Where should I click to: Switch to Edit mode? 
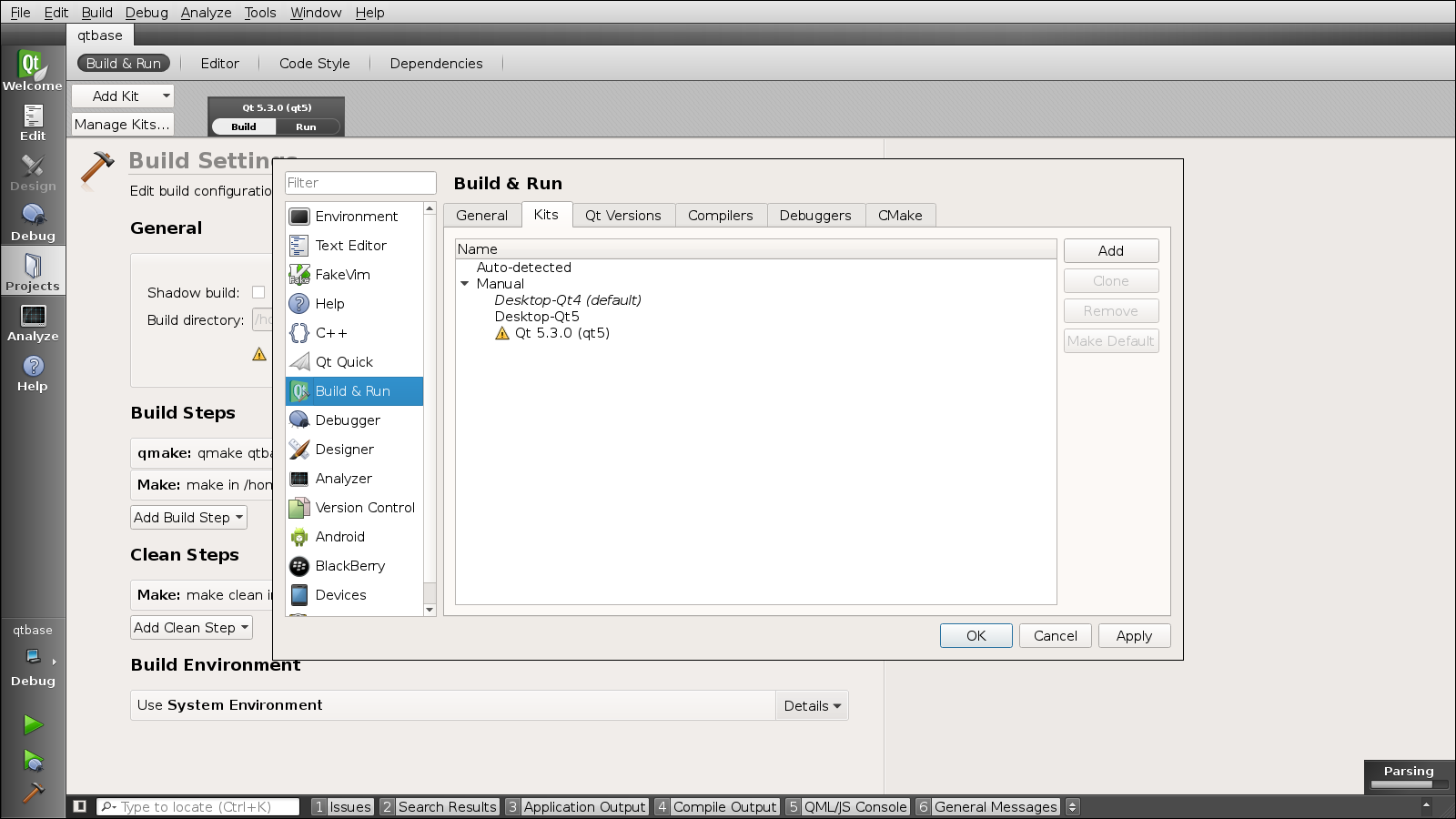click(33, 122)
